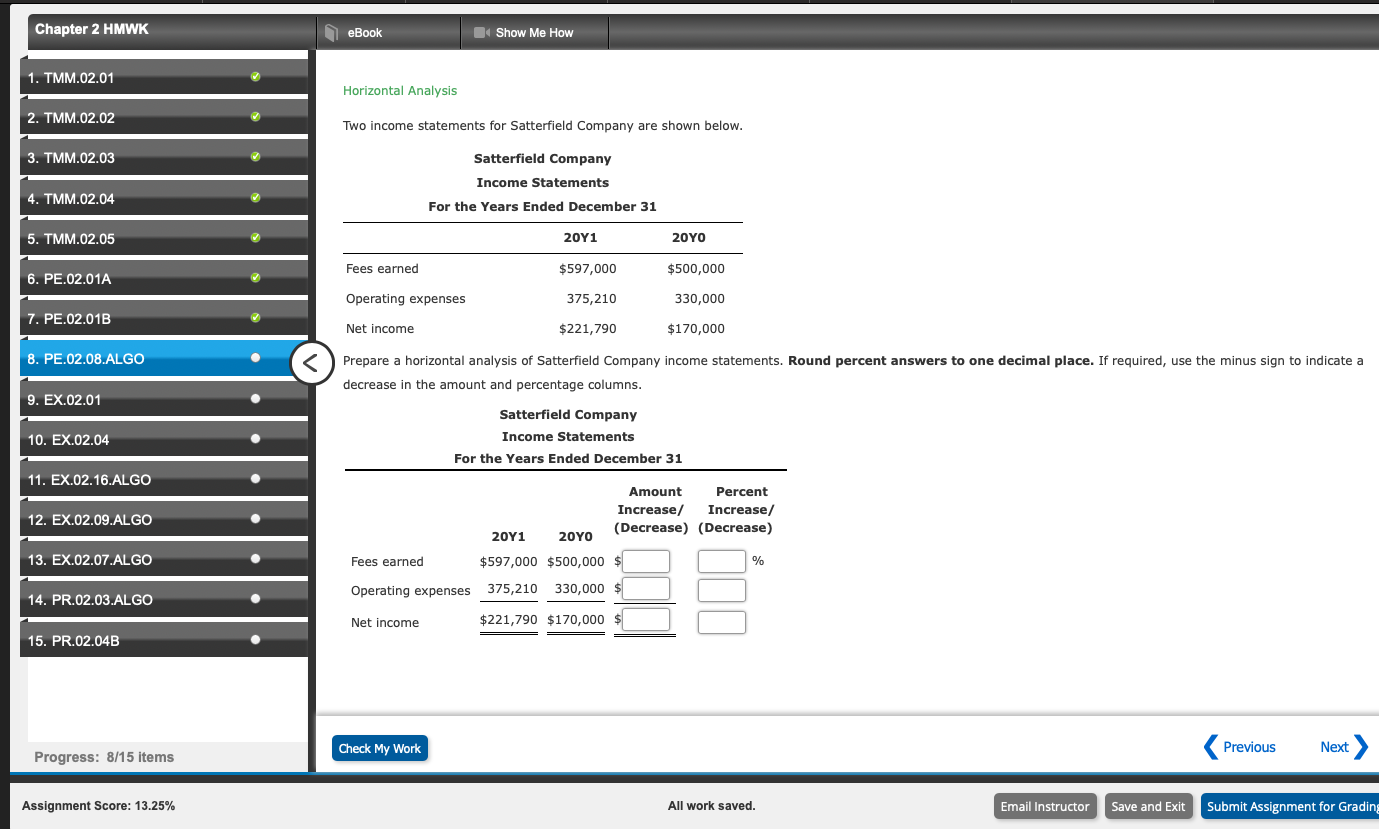1379x829 pixels.
Task: Go to item 15. PR.02.04B
Action: (x=164, y=640)
